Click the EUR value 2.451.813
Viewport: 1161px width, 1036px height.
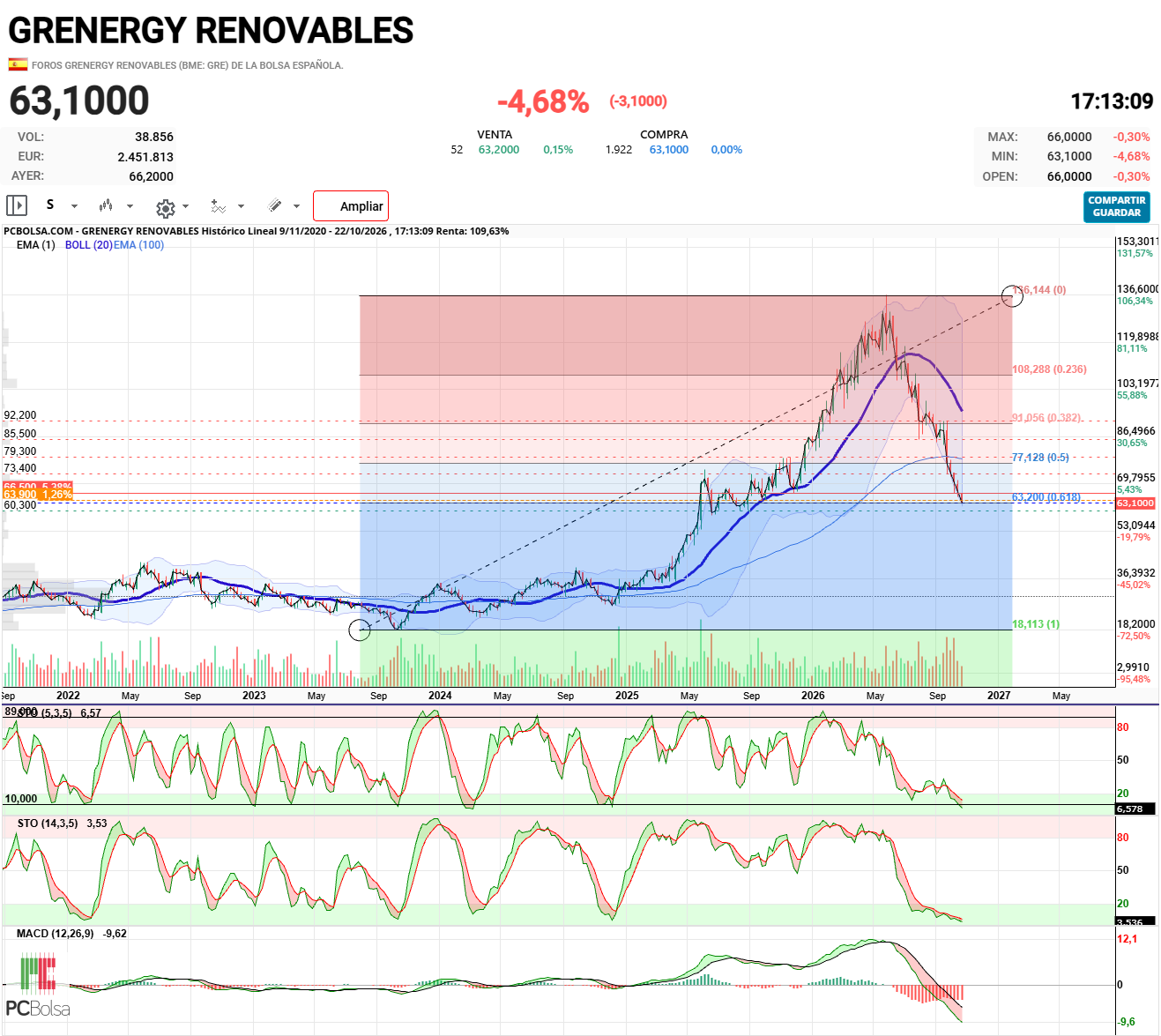click(x=145, y=157)
